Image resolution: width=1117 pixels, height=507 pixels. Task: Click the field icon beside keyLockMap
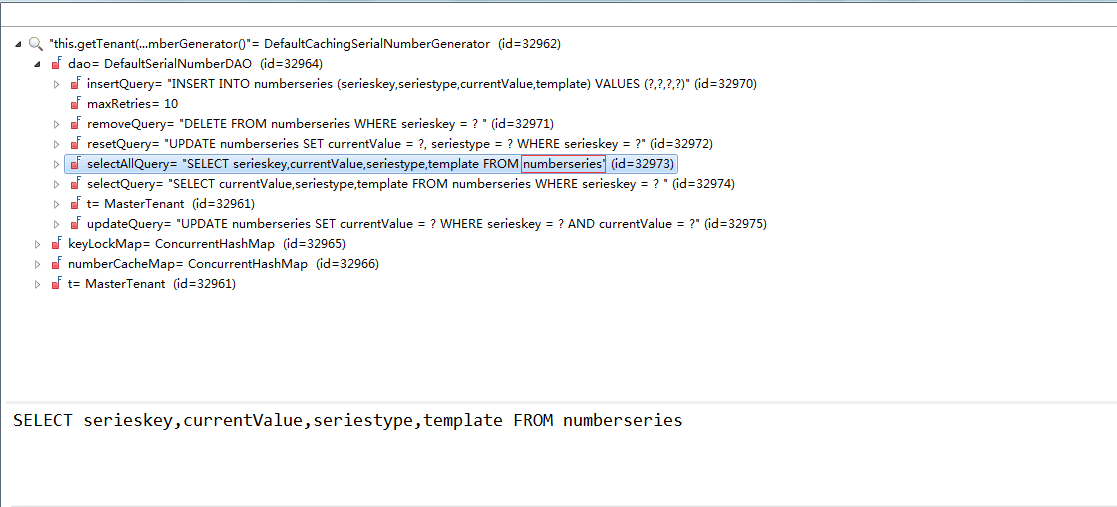(x=56, y=243)
